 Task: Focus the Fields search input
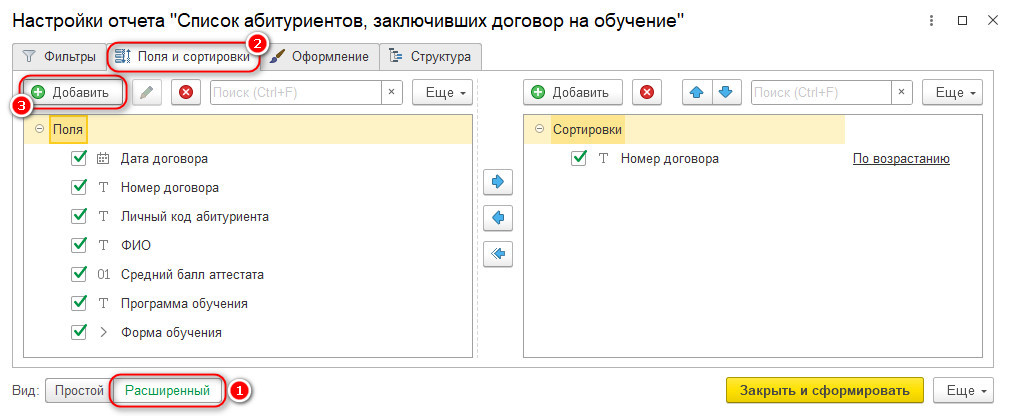pyautogui.click(x=296, y=92)
